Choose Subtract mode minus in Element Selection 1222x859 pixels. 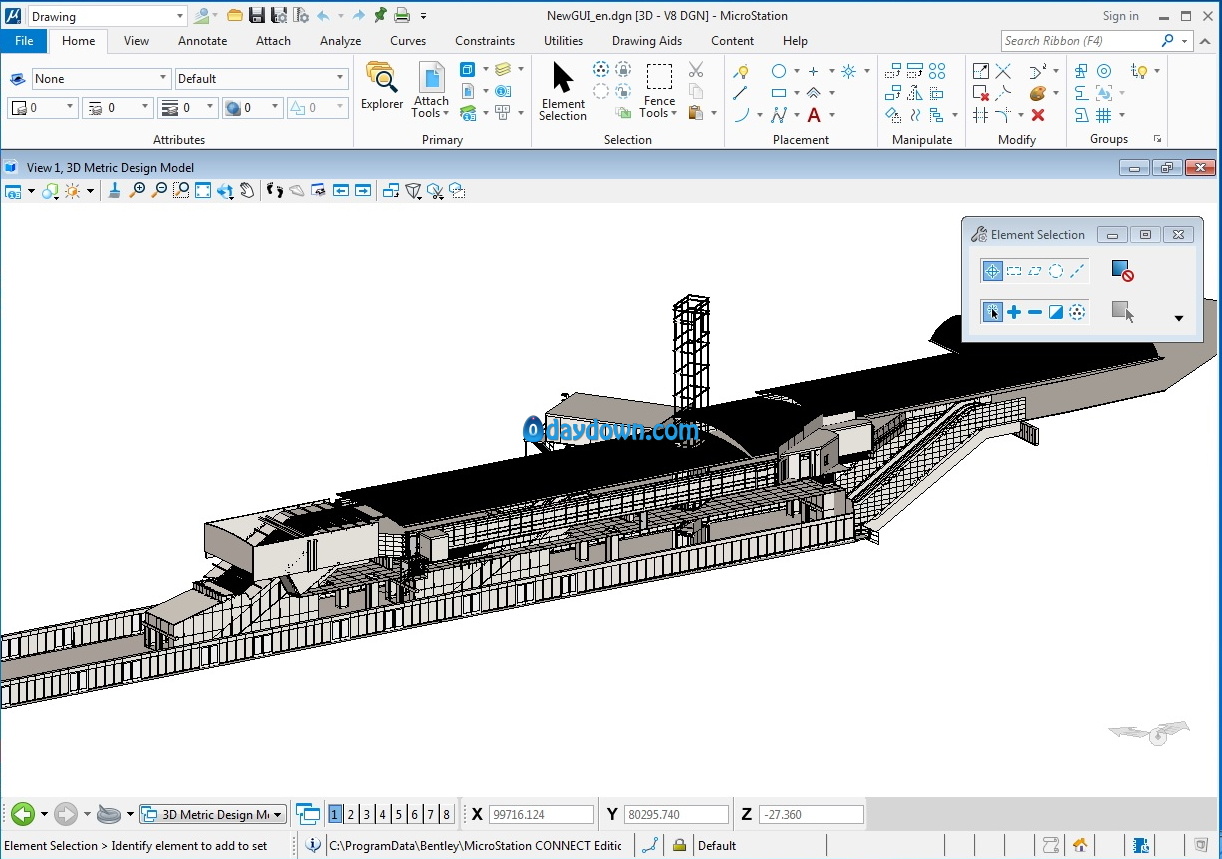point(1035,312)
